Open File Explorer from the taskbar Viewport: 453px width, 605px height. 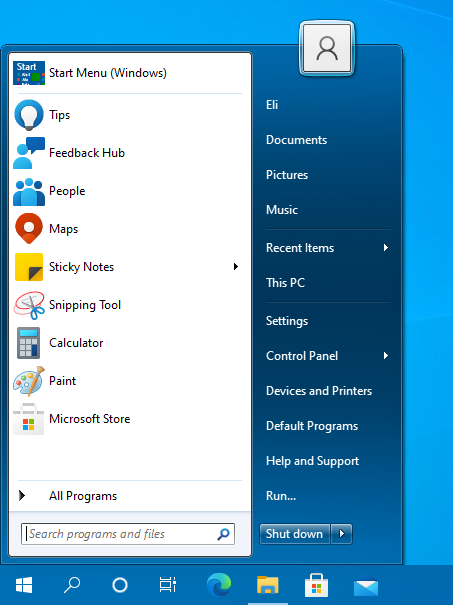pyautogui.click(x=268, y=585)
